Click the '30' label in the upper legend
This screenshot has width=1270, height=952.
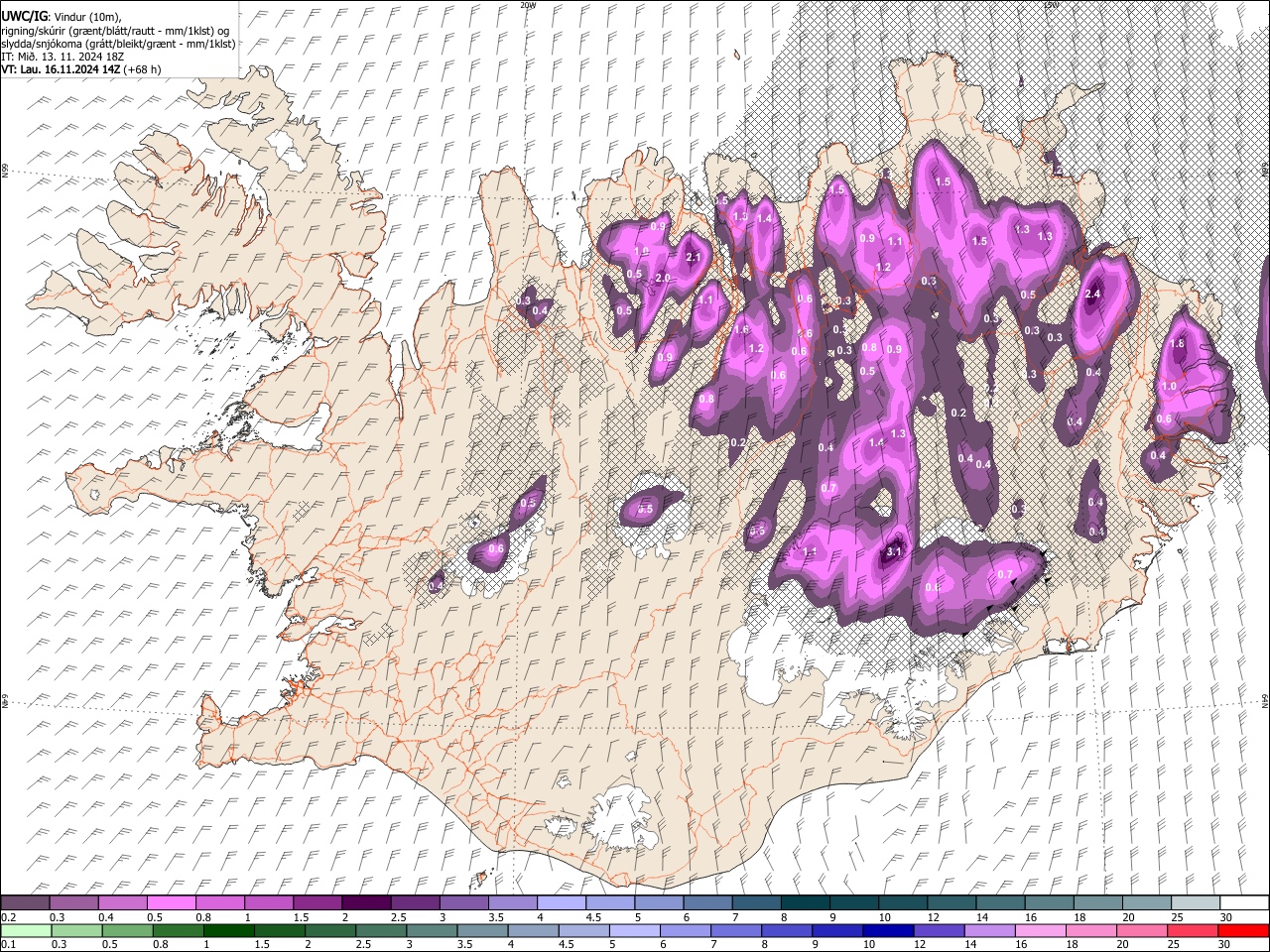pyautogui.click(x=1226, y=917)
